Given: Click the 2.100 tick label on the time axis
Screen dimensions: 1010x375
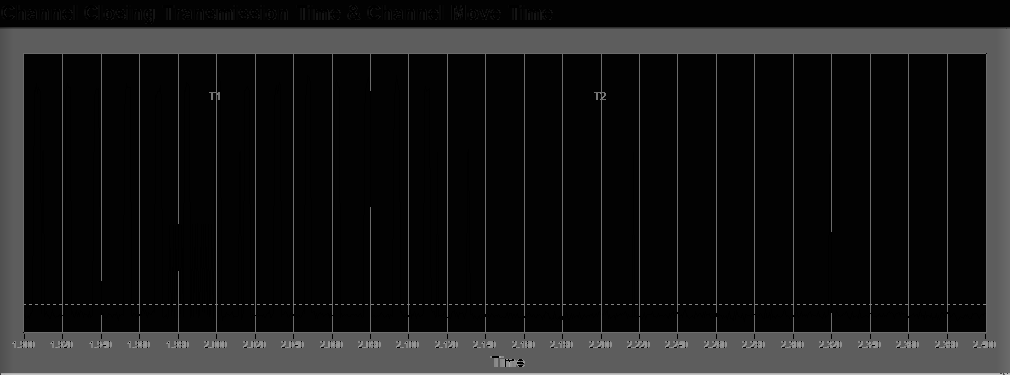Looking at the screenshot, I should coord(408,345).
